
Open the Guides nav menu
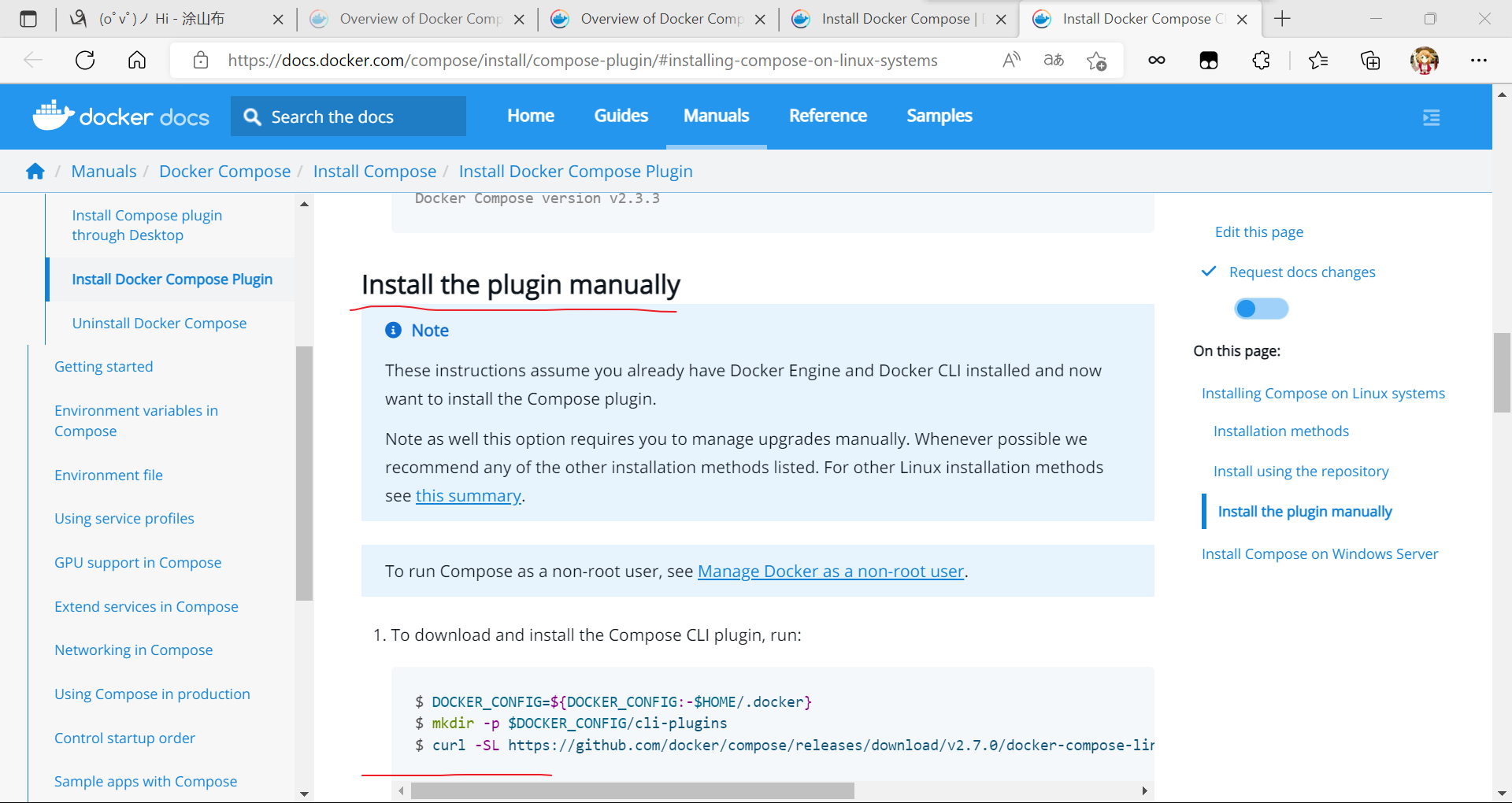coord(621,116)
